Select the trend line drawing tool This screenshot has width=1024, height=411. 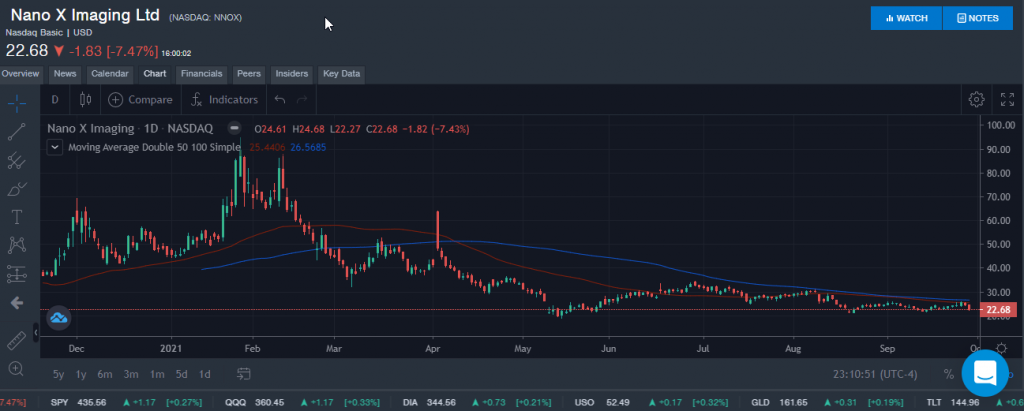click(17, 131)
